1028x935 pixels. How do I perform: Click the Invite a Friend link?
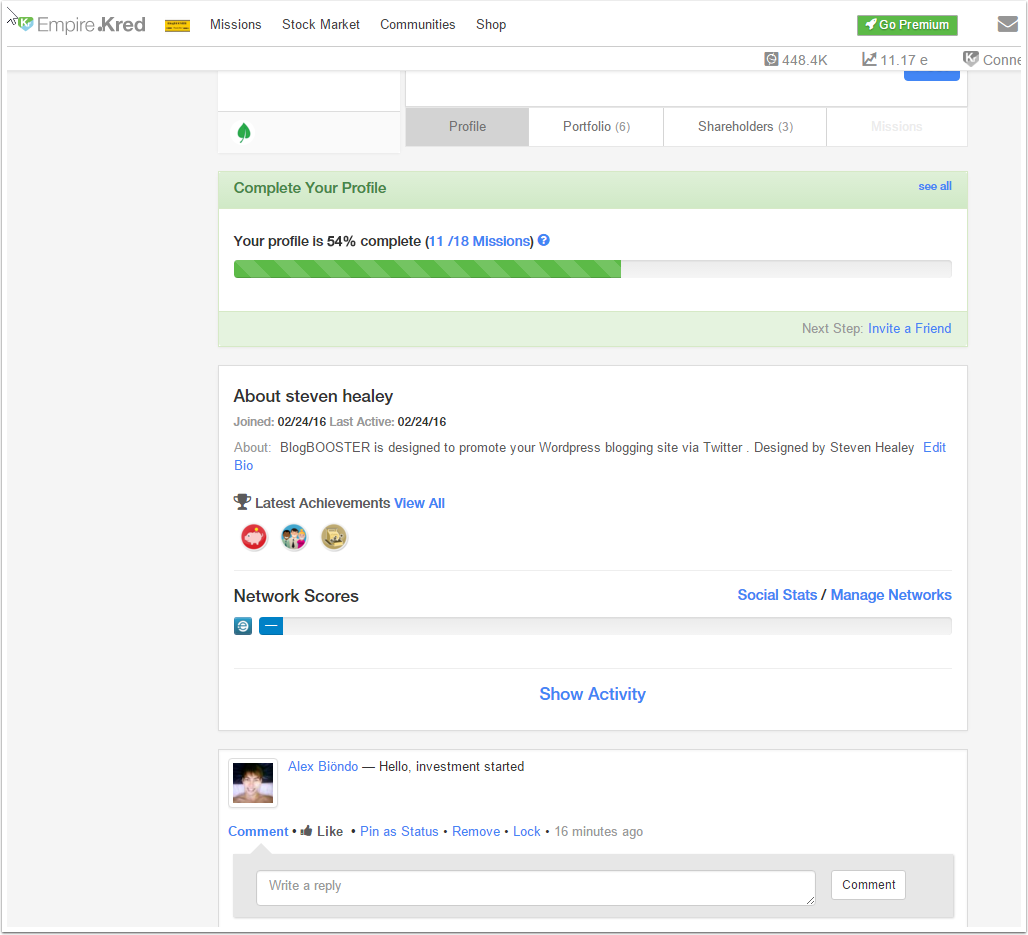[909, 328]
